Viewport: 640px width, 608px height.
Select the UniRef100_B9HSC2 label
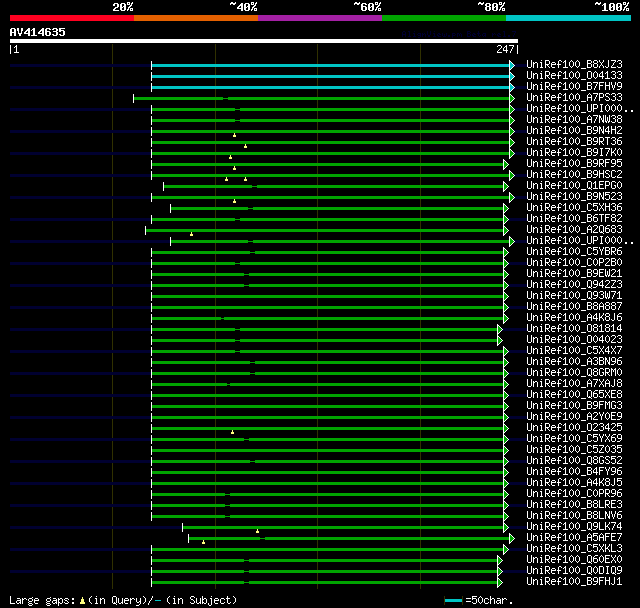(574, 175)
